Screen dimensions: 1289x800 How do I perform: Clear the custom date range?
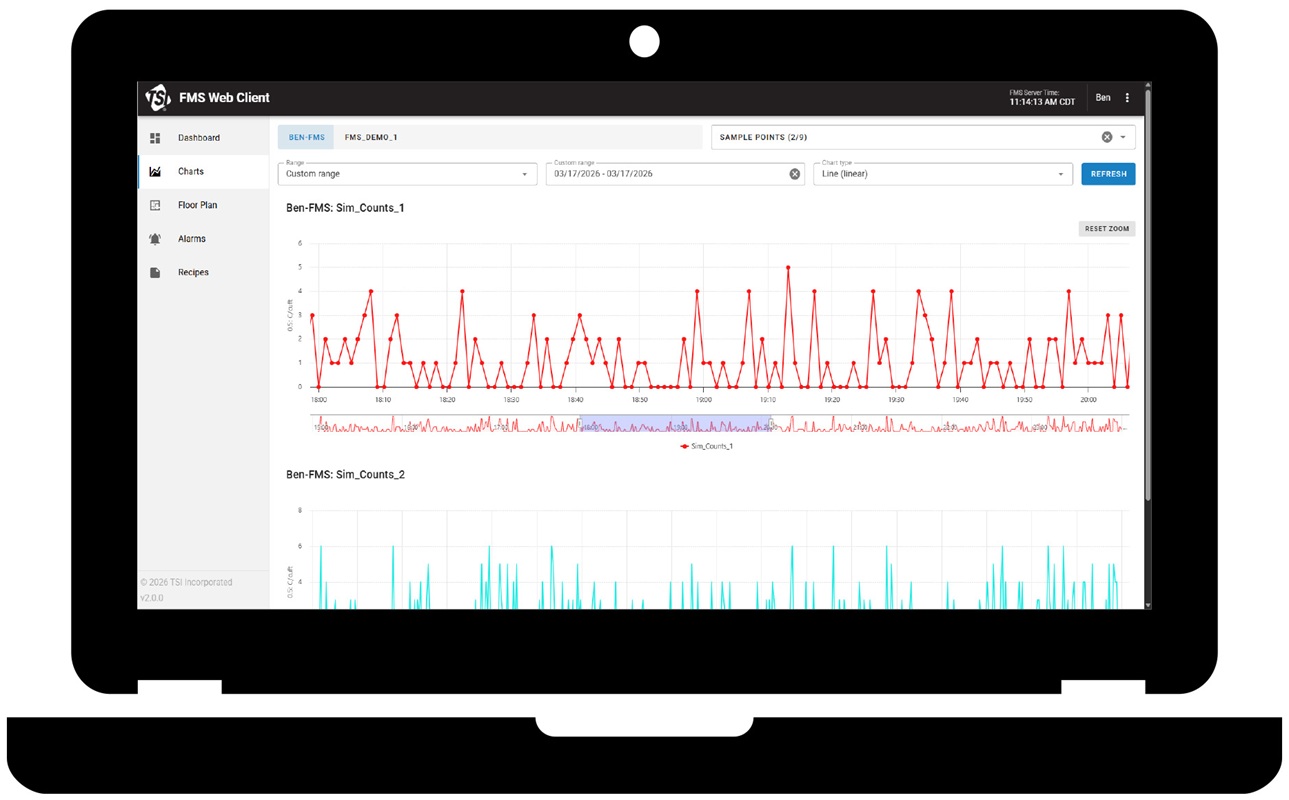pos(795,174)
